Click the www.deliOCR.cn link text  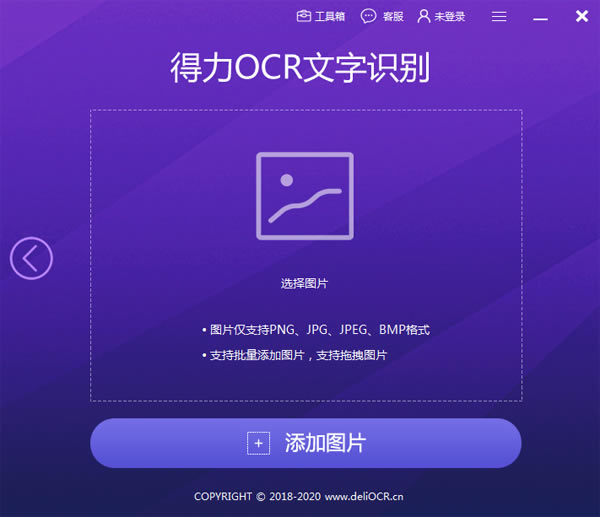[364, 497]
